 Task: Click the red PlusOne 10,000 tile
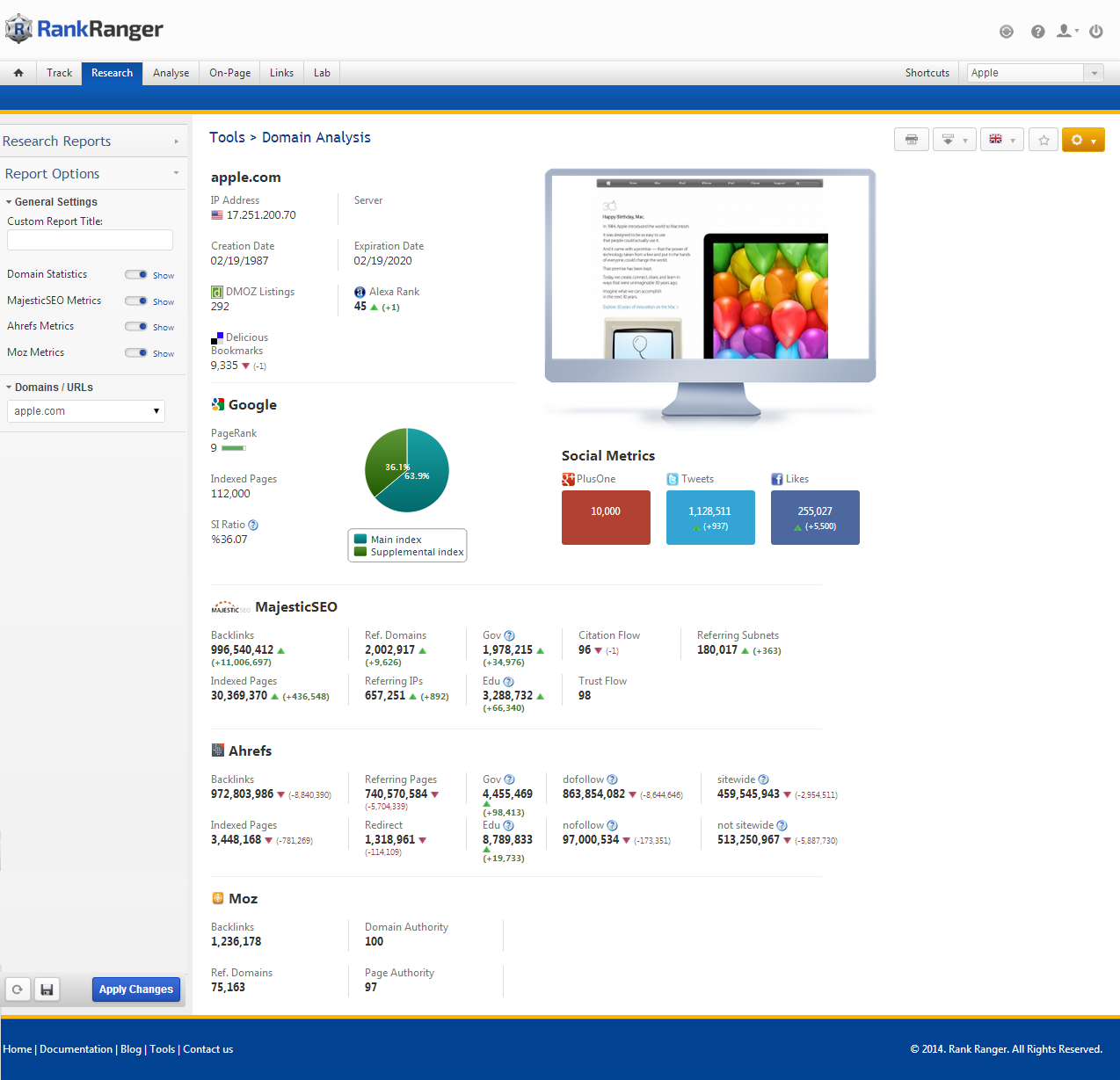point(606,518)
